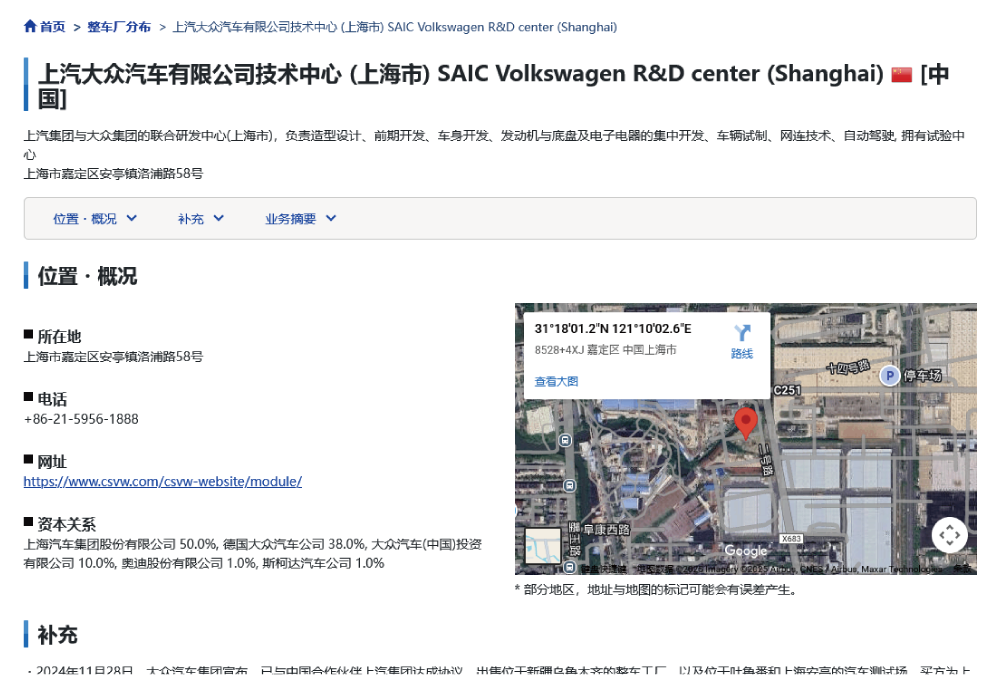Image resolution: width=1000 pixels, height=691 pixels.
Task: Open the csvw.com website link
Action: coord(163,482)
